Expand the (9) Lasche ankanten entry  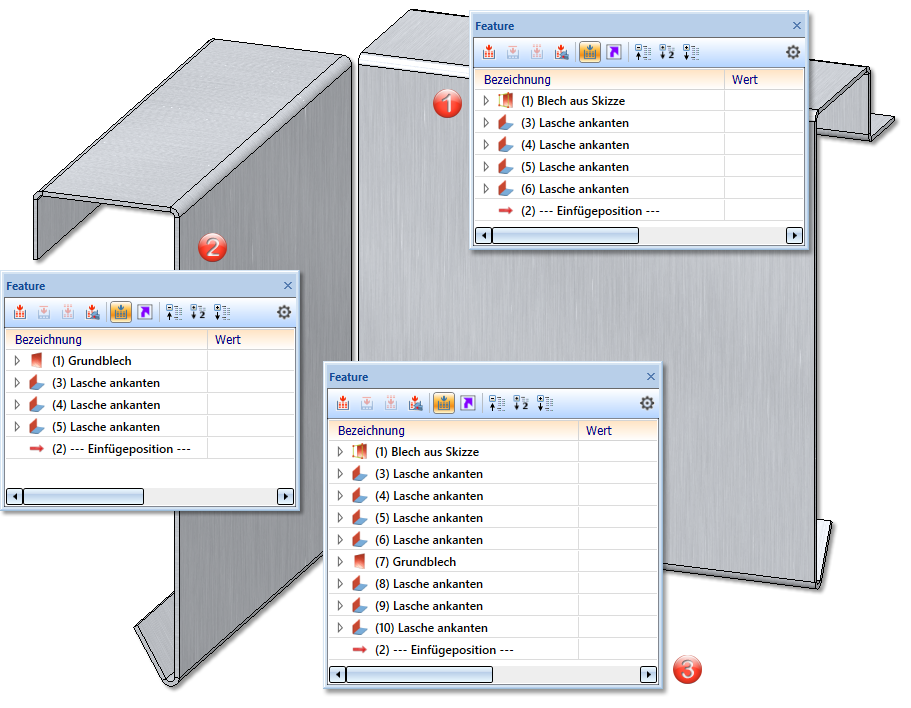[x=340, y=606]
